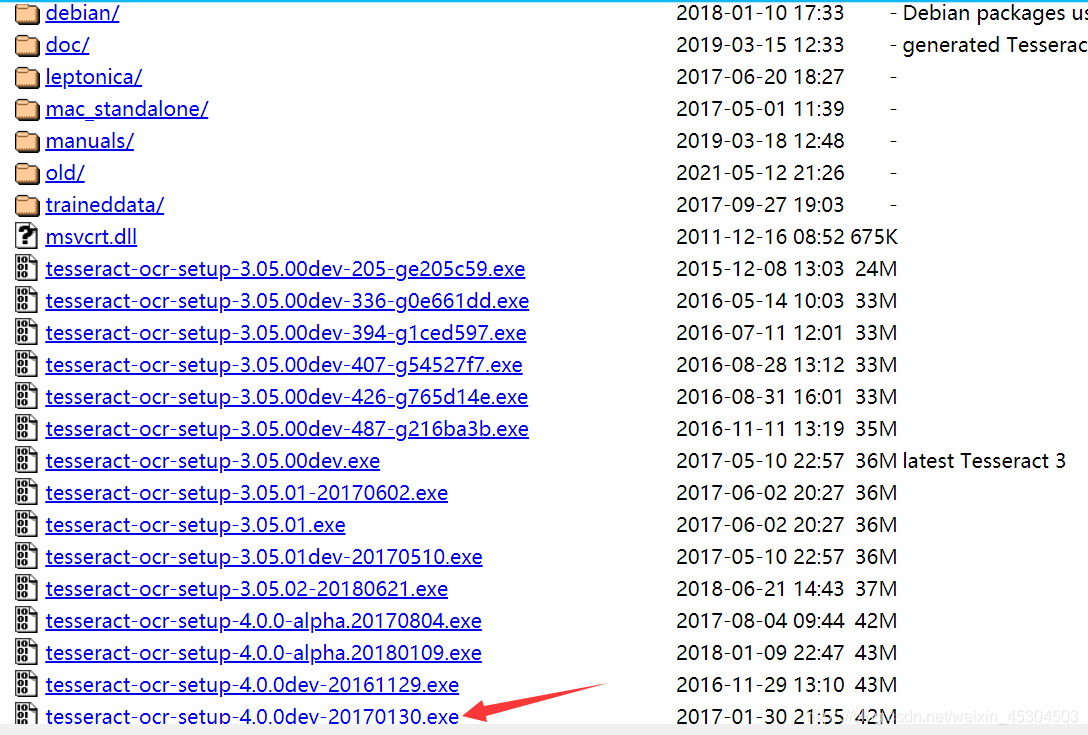Screen dimensions: 1088x735
Task: Download tesseract-ocr-setup-3.05.00dev-407-g54527f7.exe
Action: [284, 364]
